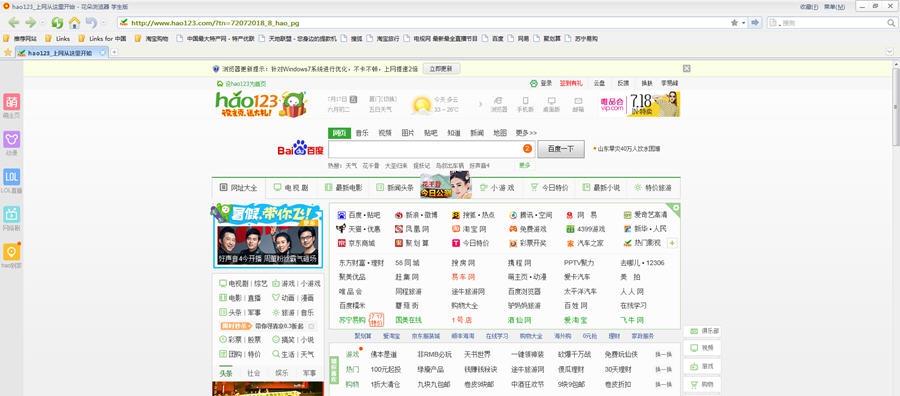Screen dimensions: 900x396
Task: Click the orange circle in Baidu search box
Action: (x=527, y=149)
